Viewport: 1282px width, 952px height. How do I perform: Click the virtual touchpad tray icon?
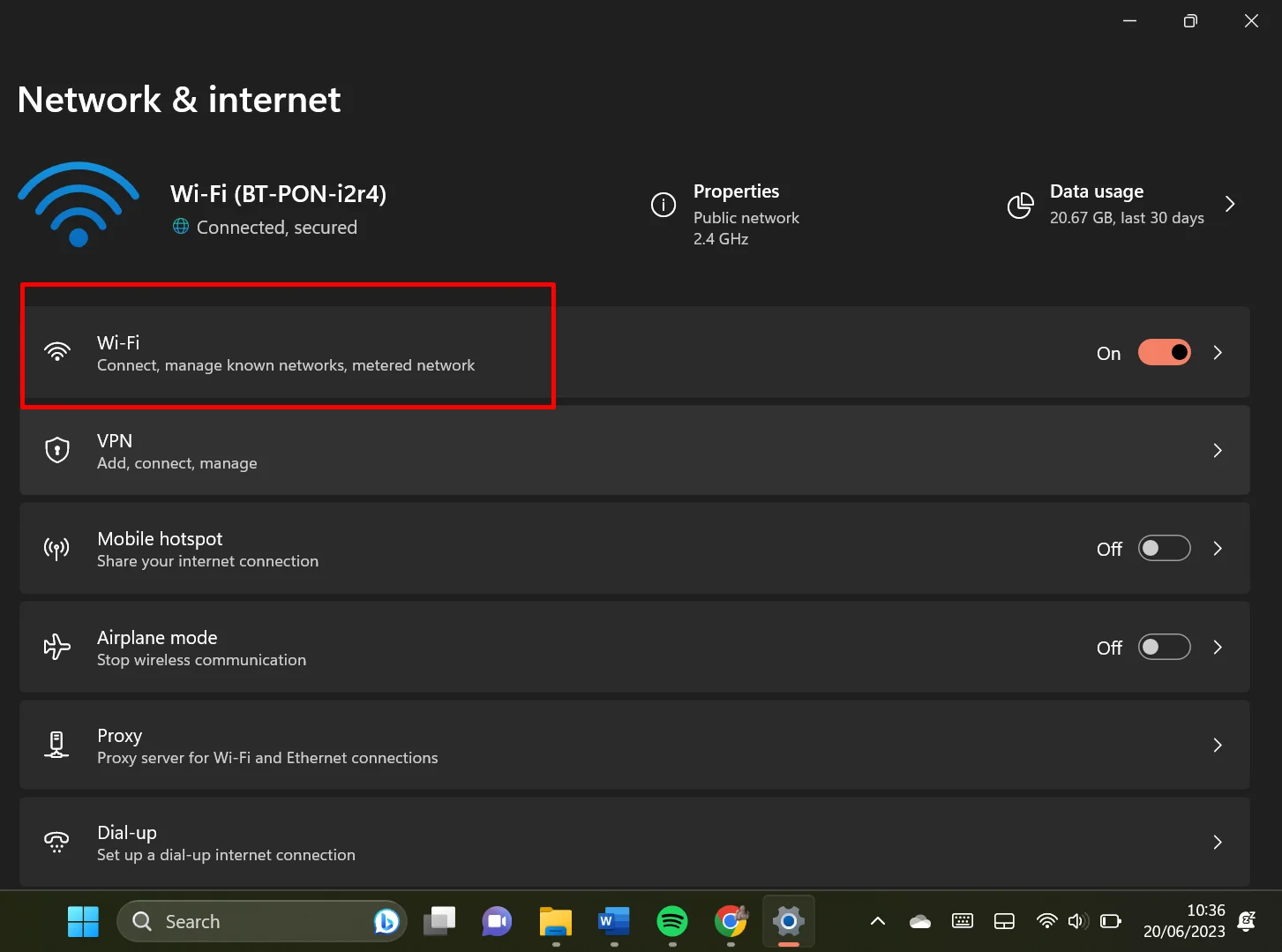pos(1005,921)
